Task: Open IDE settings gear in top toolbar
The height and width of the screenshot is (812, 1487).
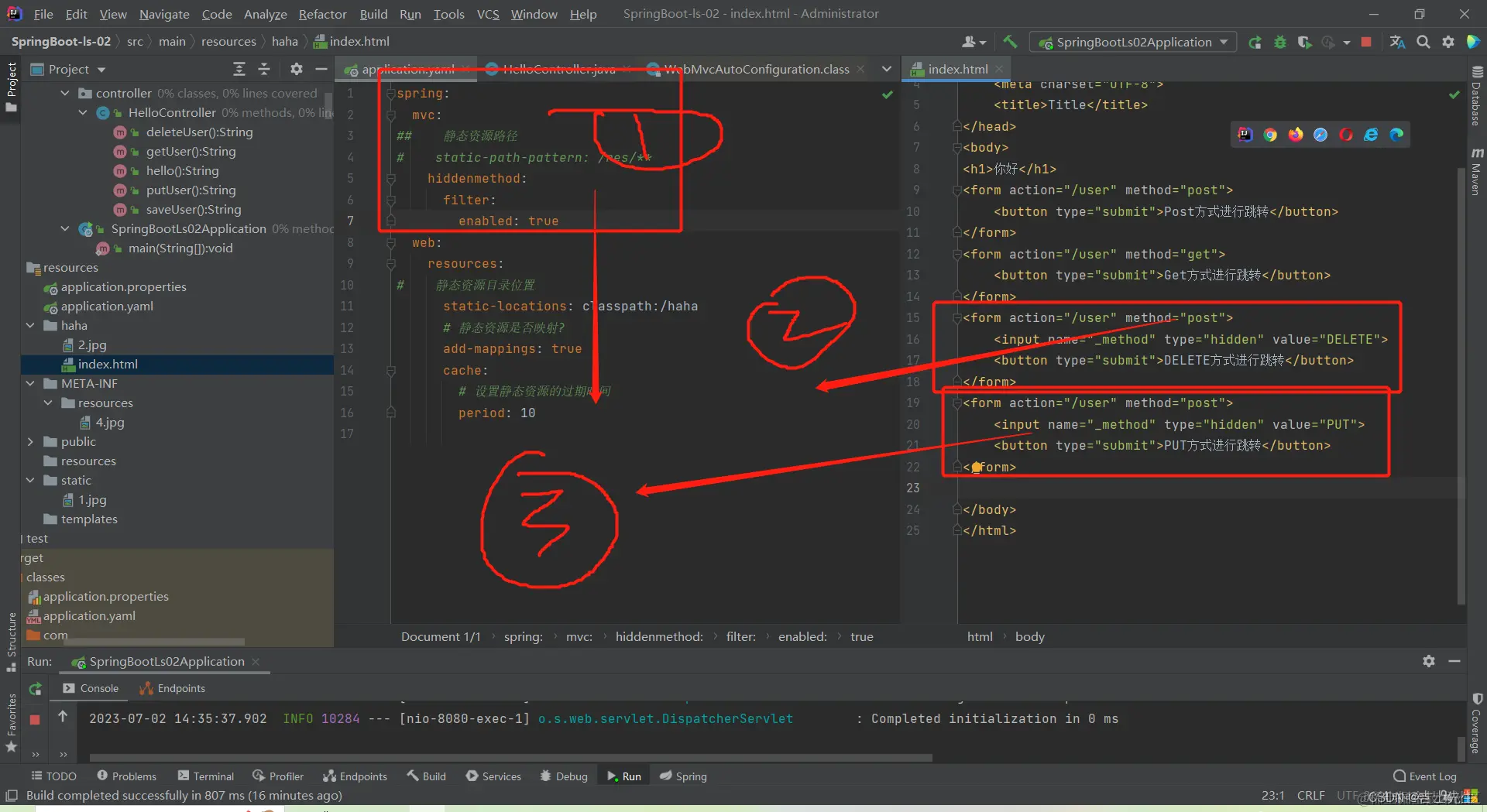Action: click(1448, 43)
